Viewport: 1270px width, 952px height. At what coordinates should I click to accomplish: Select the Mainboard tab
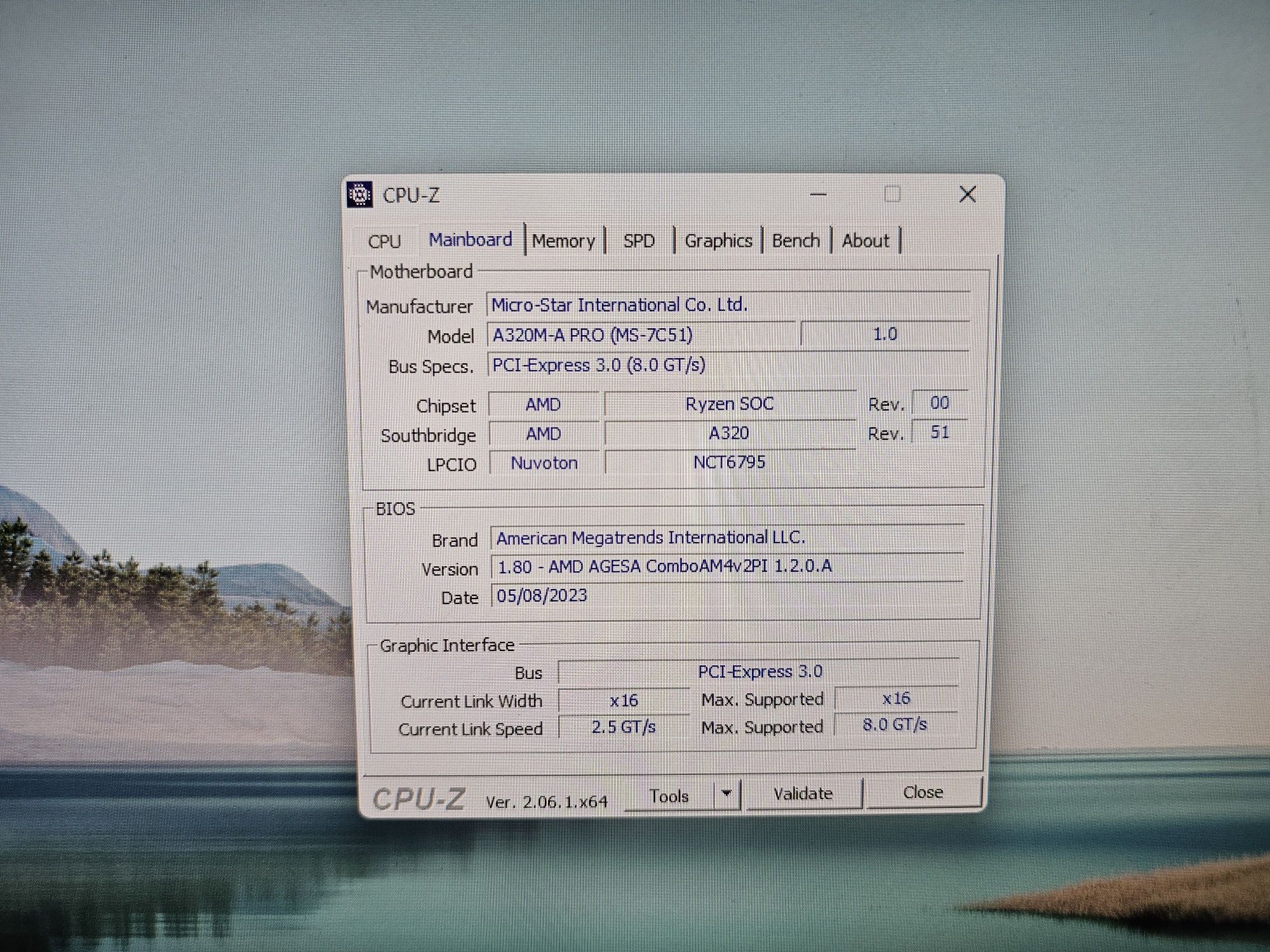click(x=471, y=240)
